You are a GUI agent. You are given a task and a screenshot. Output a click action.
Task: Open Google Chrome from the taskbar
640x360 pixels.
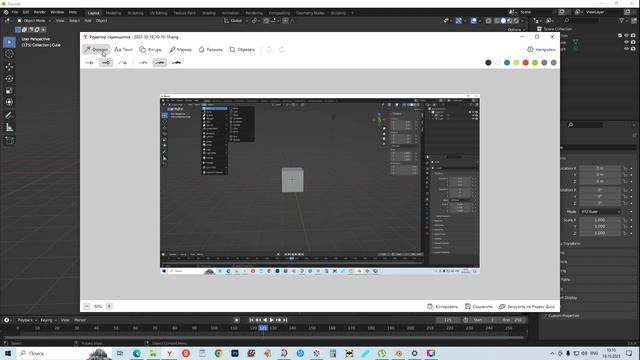pyautogui.click(x=218, y=353)
